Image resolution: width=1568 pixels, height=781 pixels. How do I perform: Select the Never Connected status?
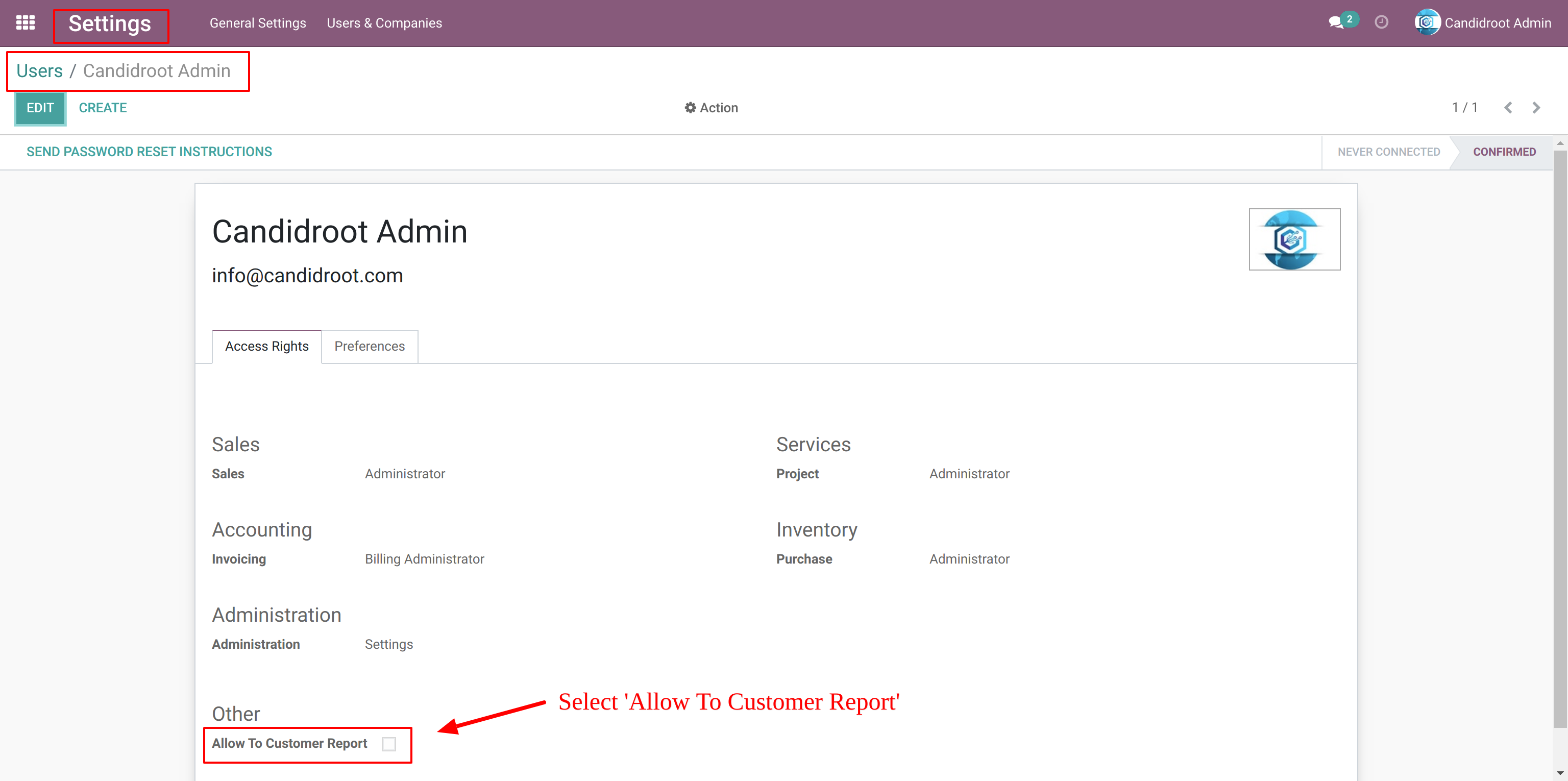pyautogui.click(x=1388, y=152)
